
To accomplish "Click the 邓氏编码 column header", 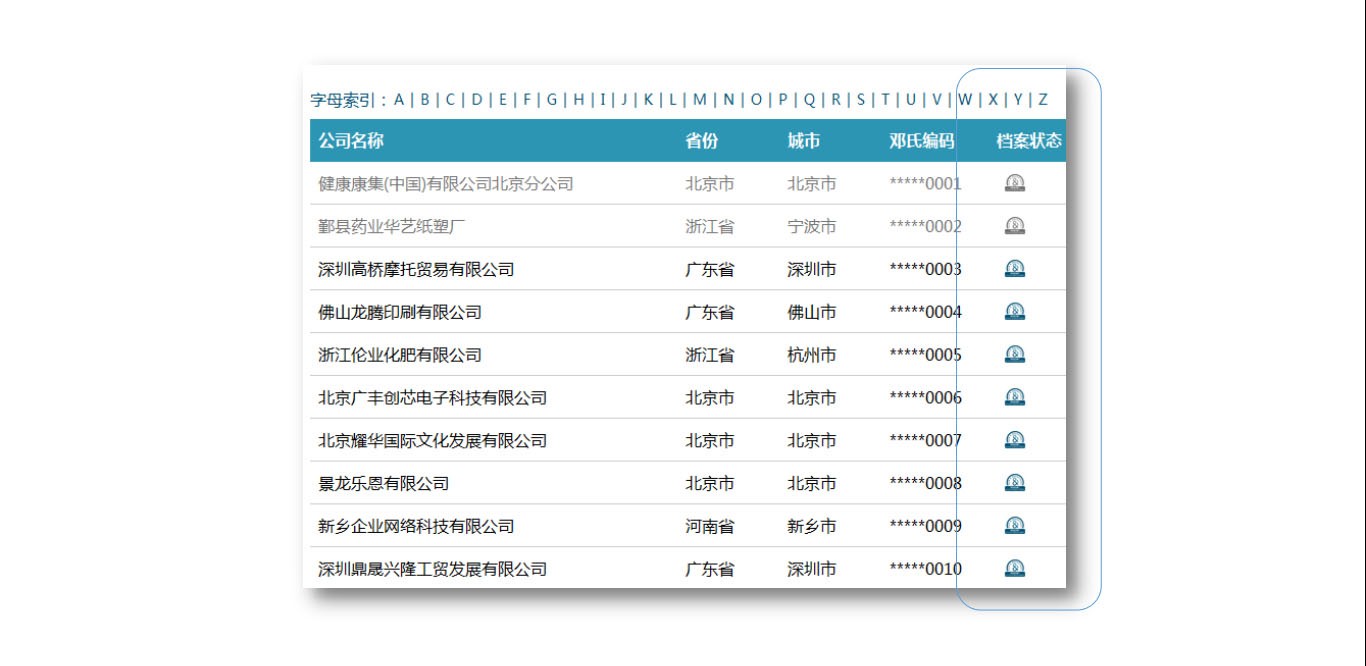I will 921,141.
